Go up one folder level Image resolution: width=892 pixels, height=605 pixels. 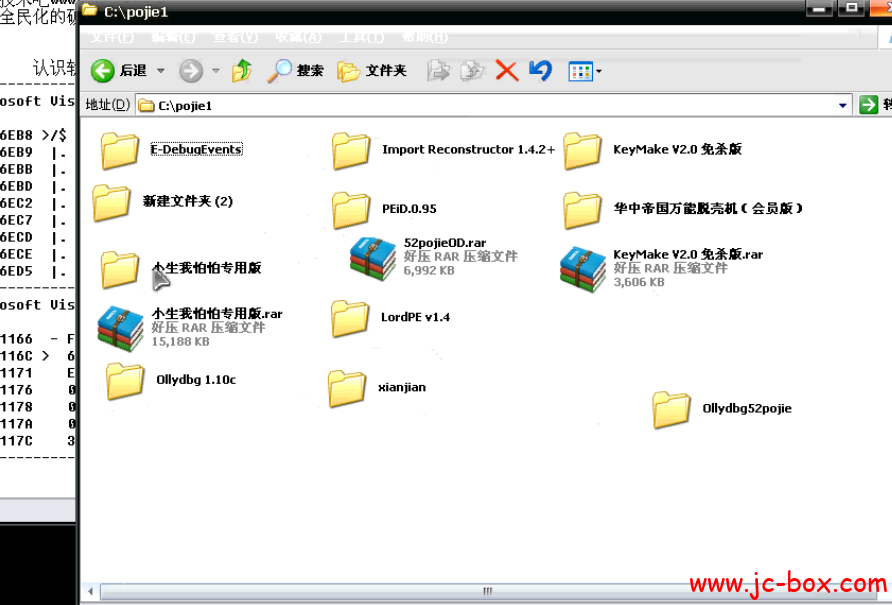(242, 71)
